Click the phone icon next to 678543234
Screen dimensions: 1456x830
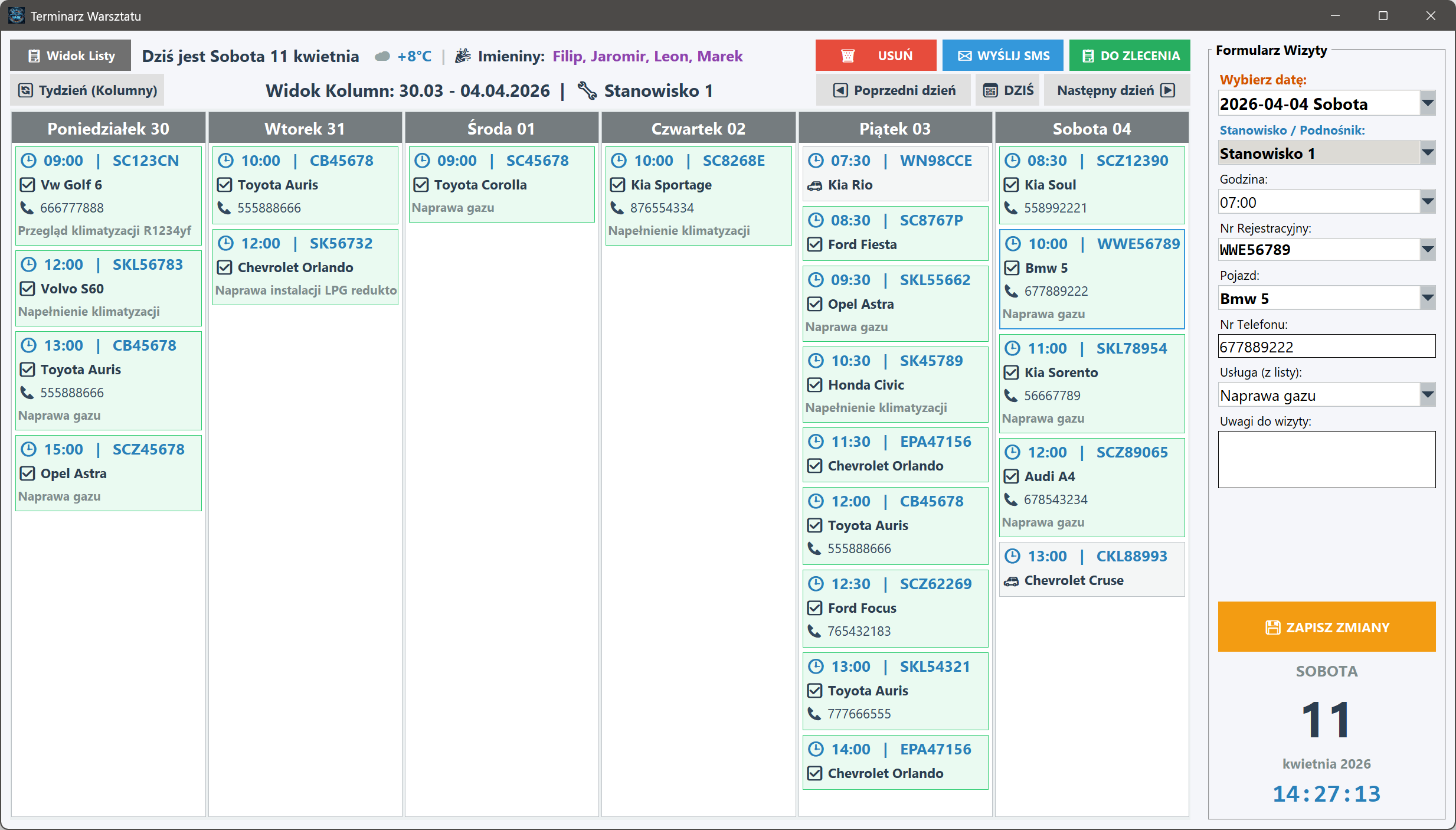1011,499
